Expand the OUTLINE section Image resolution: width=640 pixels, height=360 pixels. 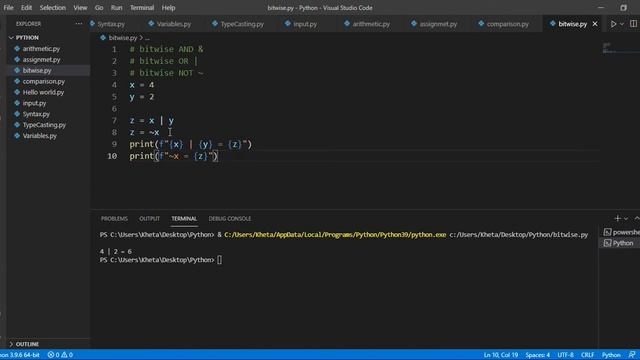[27, 344]
